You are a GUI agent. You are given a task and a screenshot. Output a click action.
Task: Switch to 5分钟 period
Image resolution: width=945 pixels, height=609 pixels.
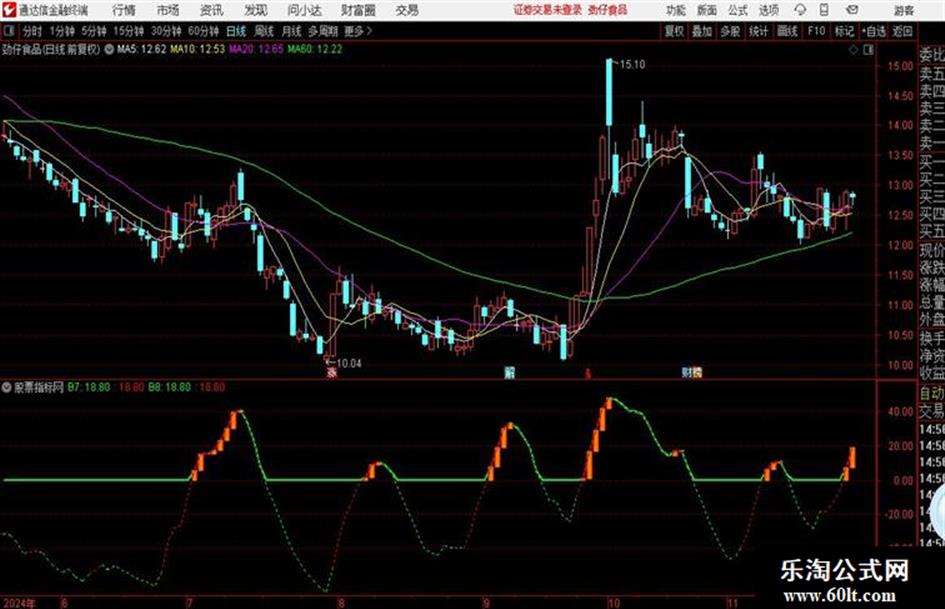point(93,31)
